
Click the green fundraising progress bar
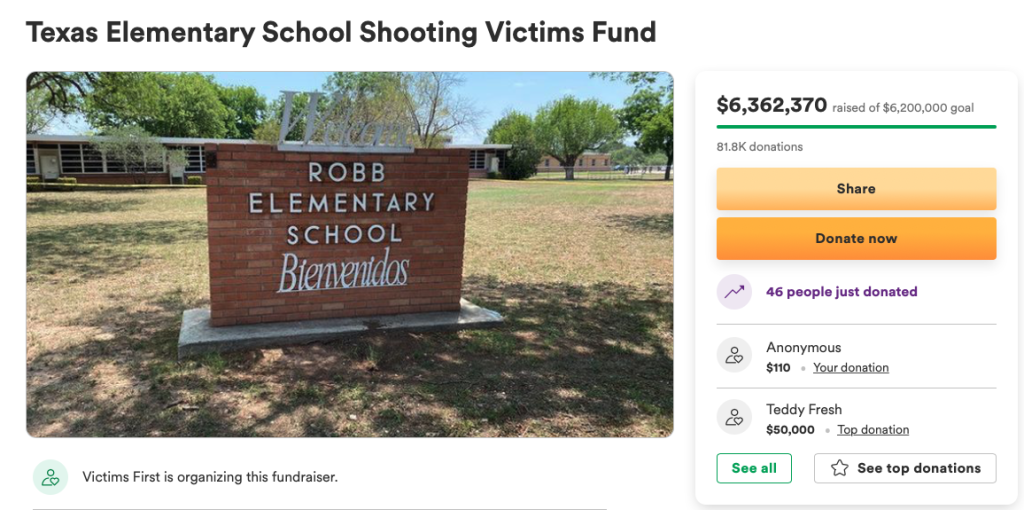tap(856, 127)
